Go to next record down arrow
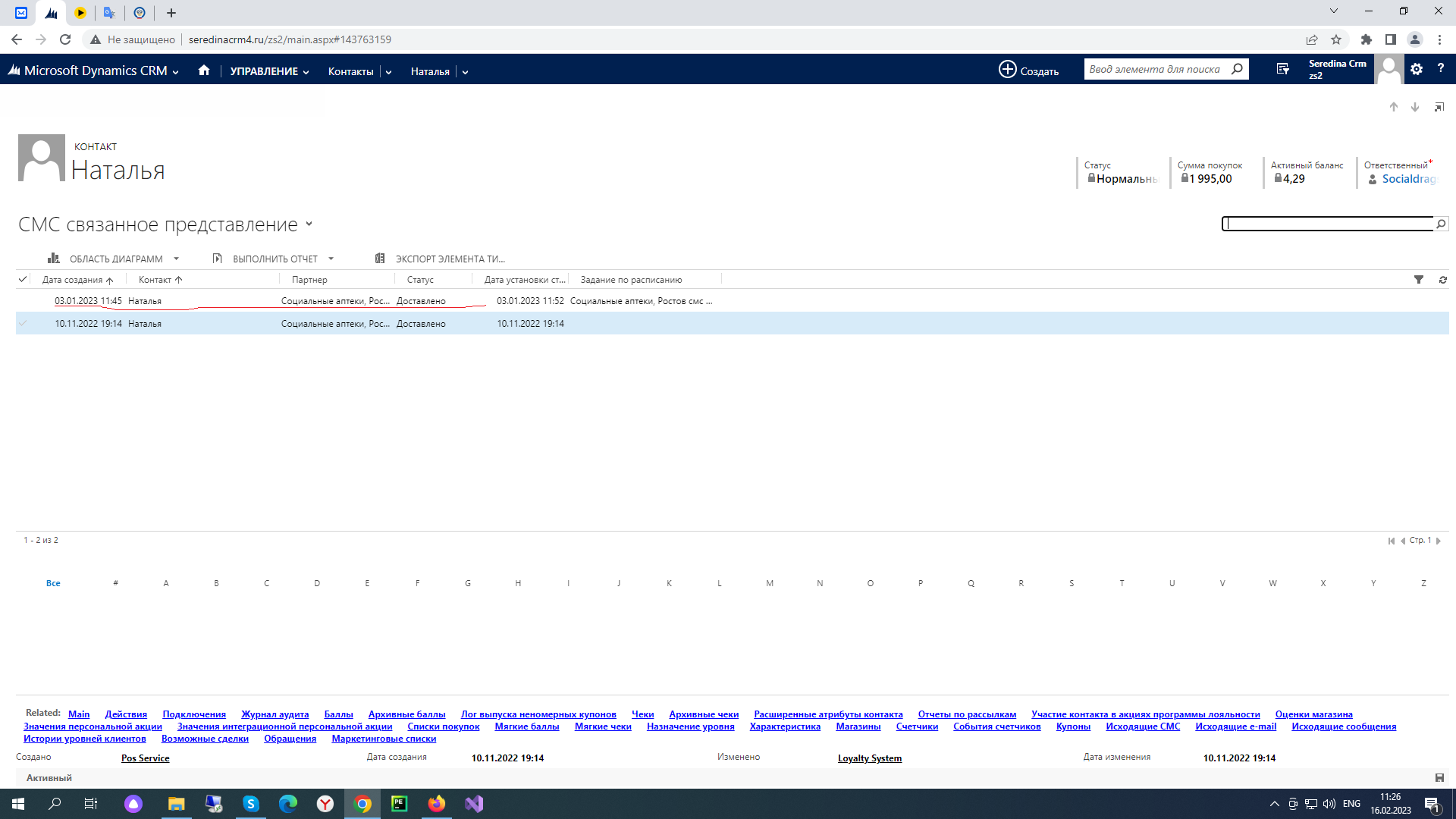 pyautogui.click(x=1415, y=108)
